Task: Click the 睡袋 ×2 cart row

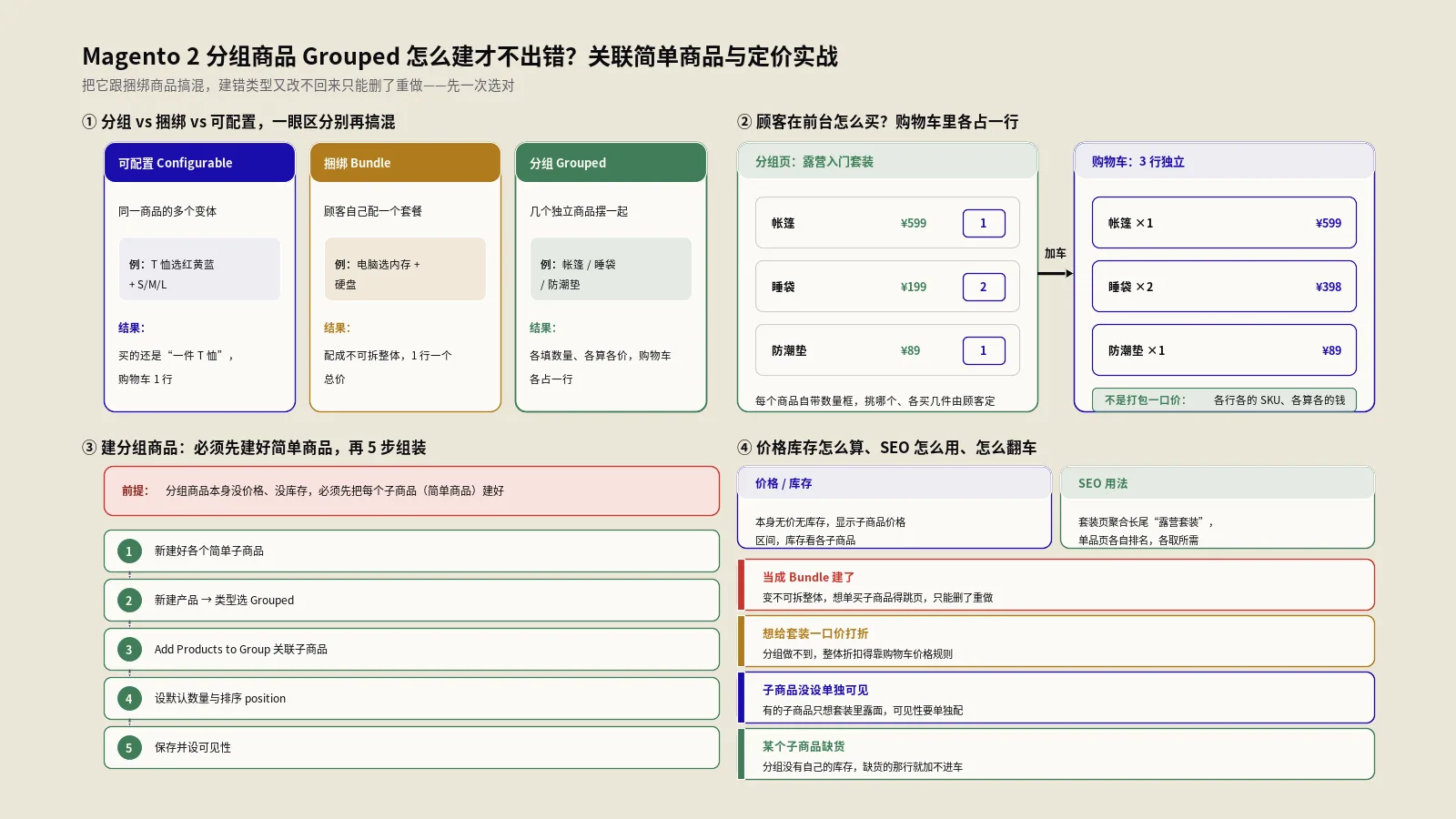Action: tap(1224, 287)
